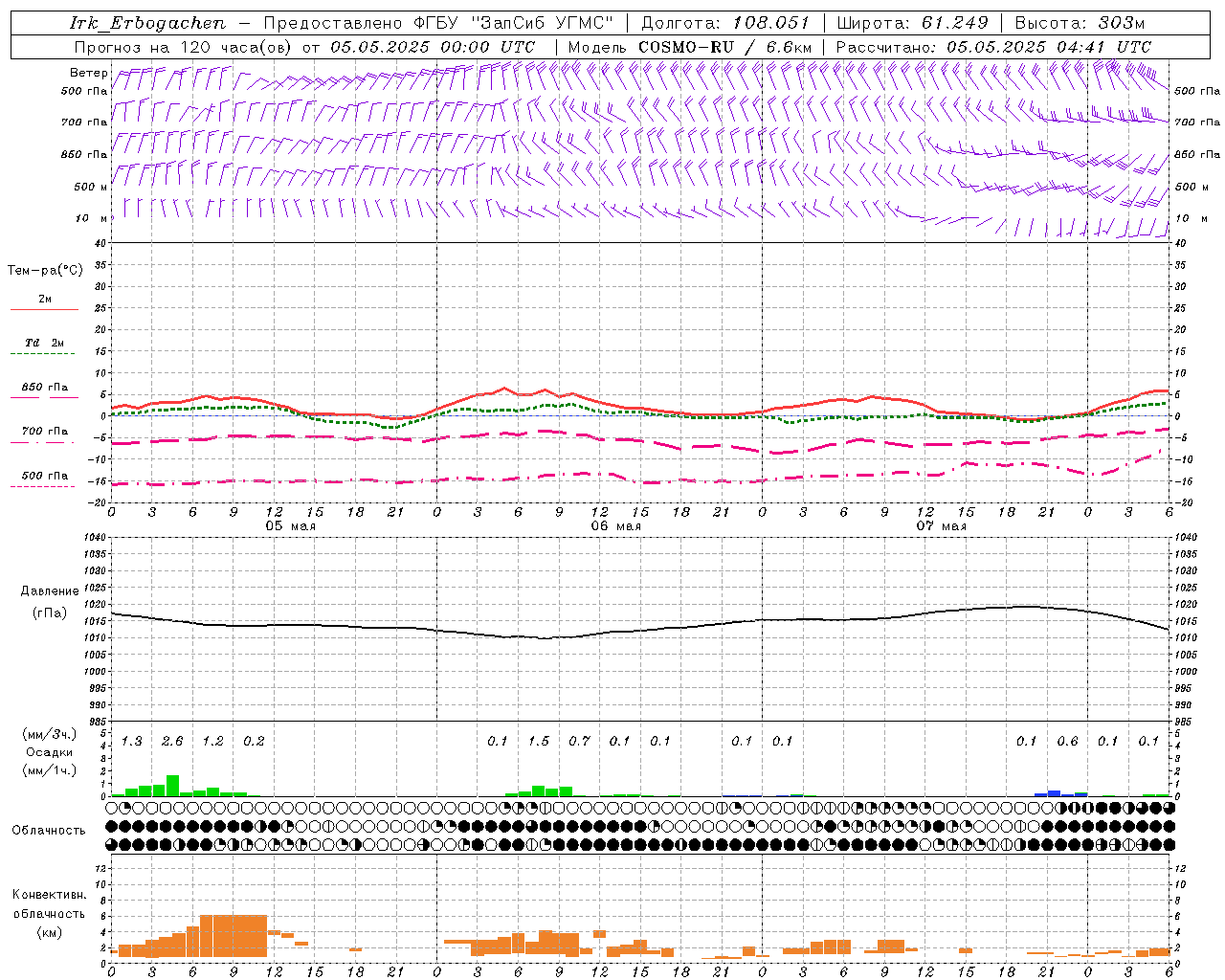This screenshot has width=1225, height=980.
Task: Click the 'Давление' pressure label
Action: coord(50,591)
